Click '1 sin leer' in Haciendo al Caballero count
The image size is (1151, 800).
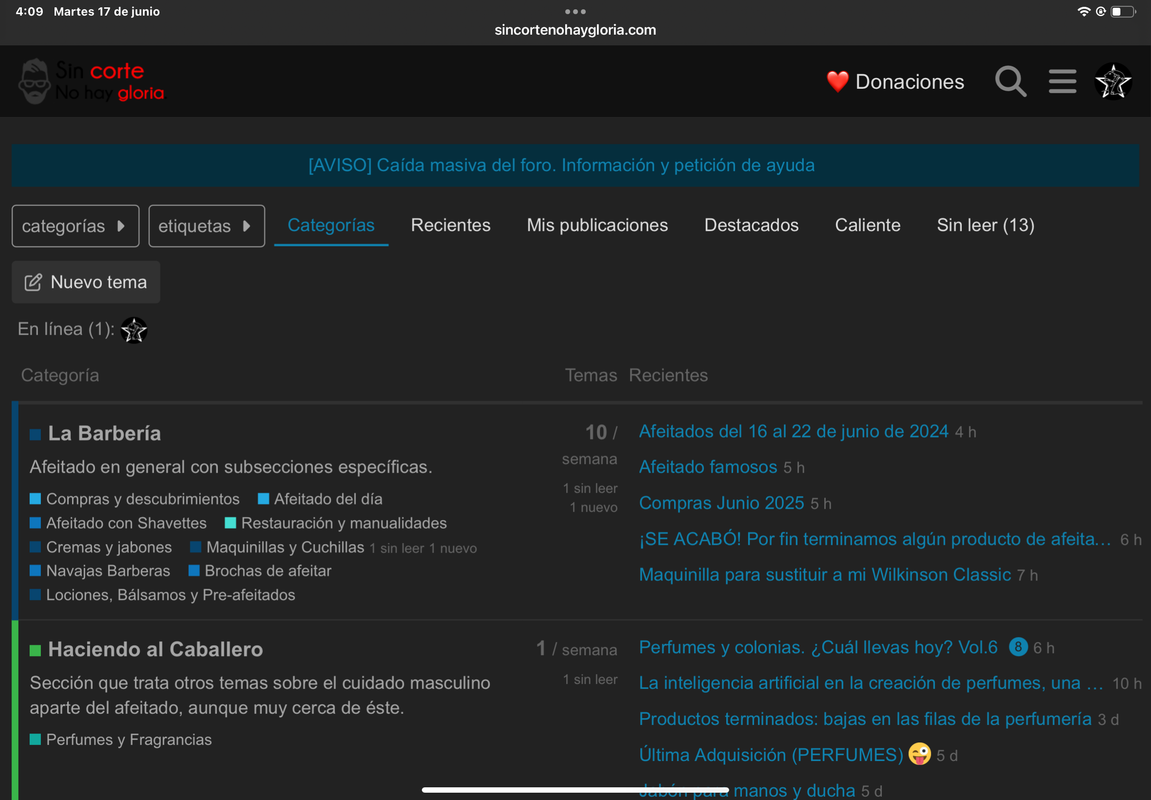[x=590, y=680]
